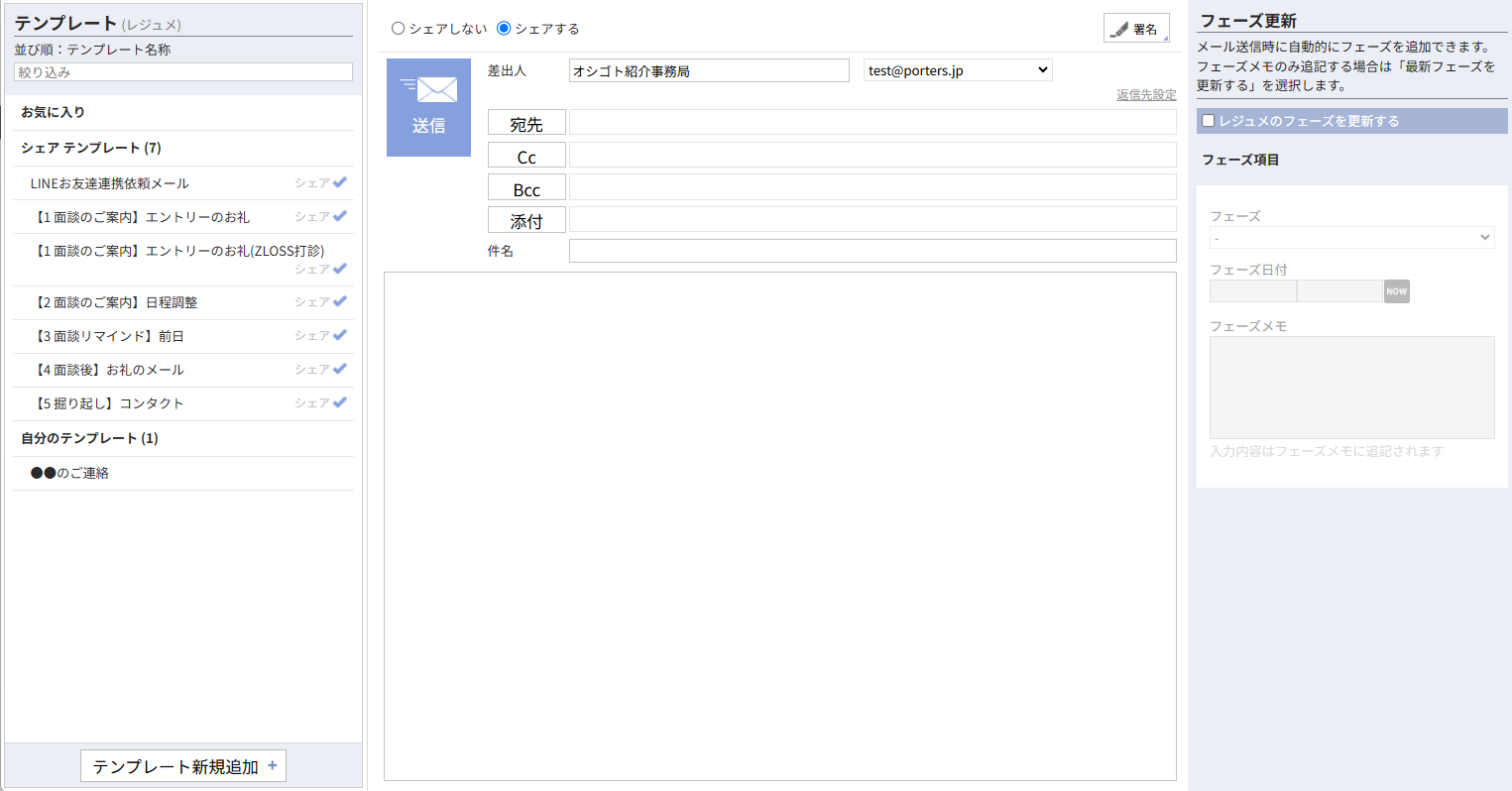Viewport: 1512px width, 791px height.
Task: Click the 宛先 address input field
Action: tap(872, 122)
